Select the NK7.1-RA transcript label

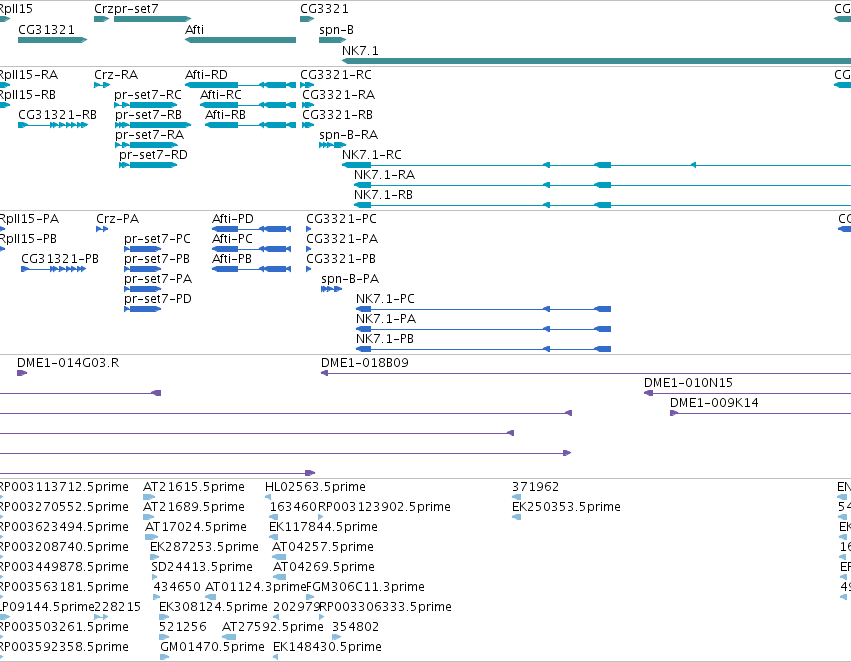pos(384,175)
